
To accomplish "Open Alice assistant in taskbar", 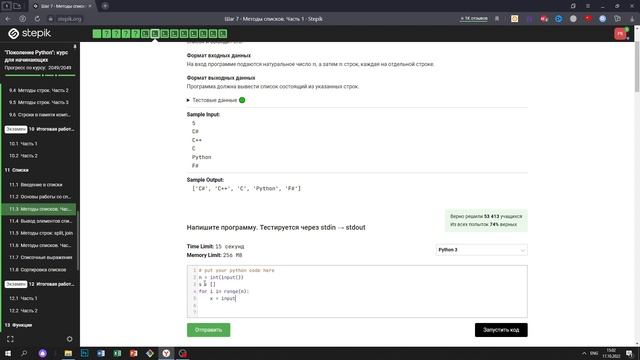I will (x=42, y=353).
